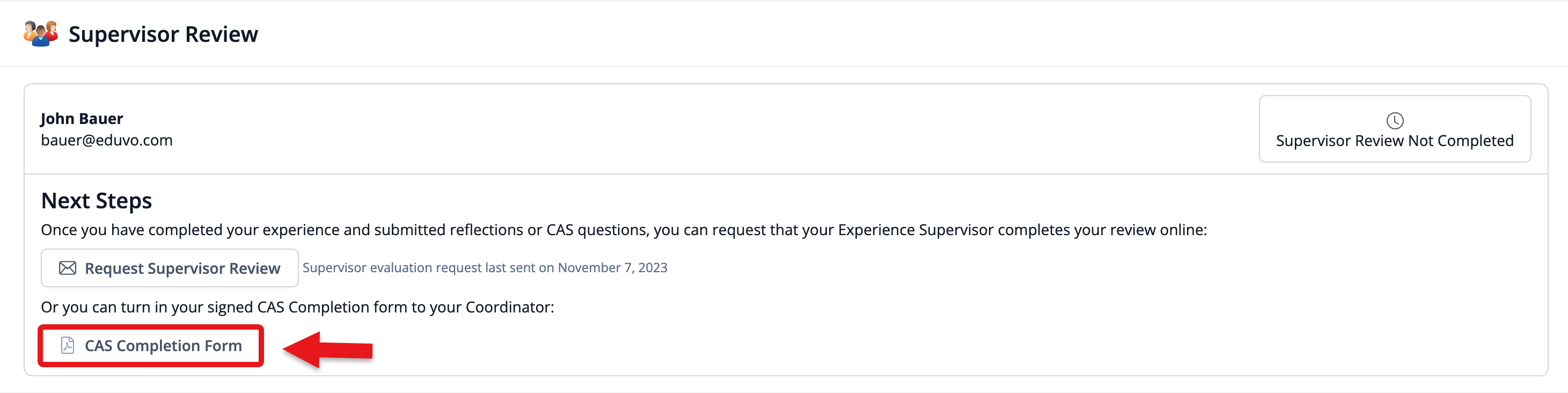The height and width of the screenshot is (393, 1568).
Task: Click the Next Steps heading
Action: point(96,200)
